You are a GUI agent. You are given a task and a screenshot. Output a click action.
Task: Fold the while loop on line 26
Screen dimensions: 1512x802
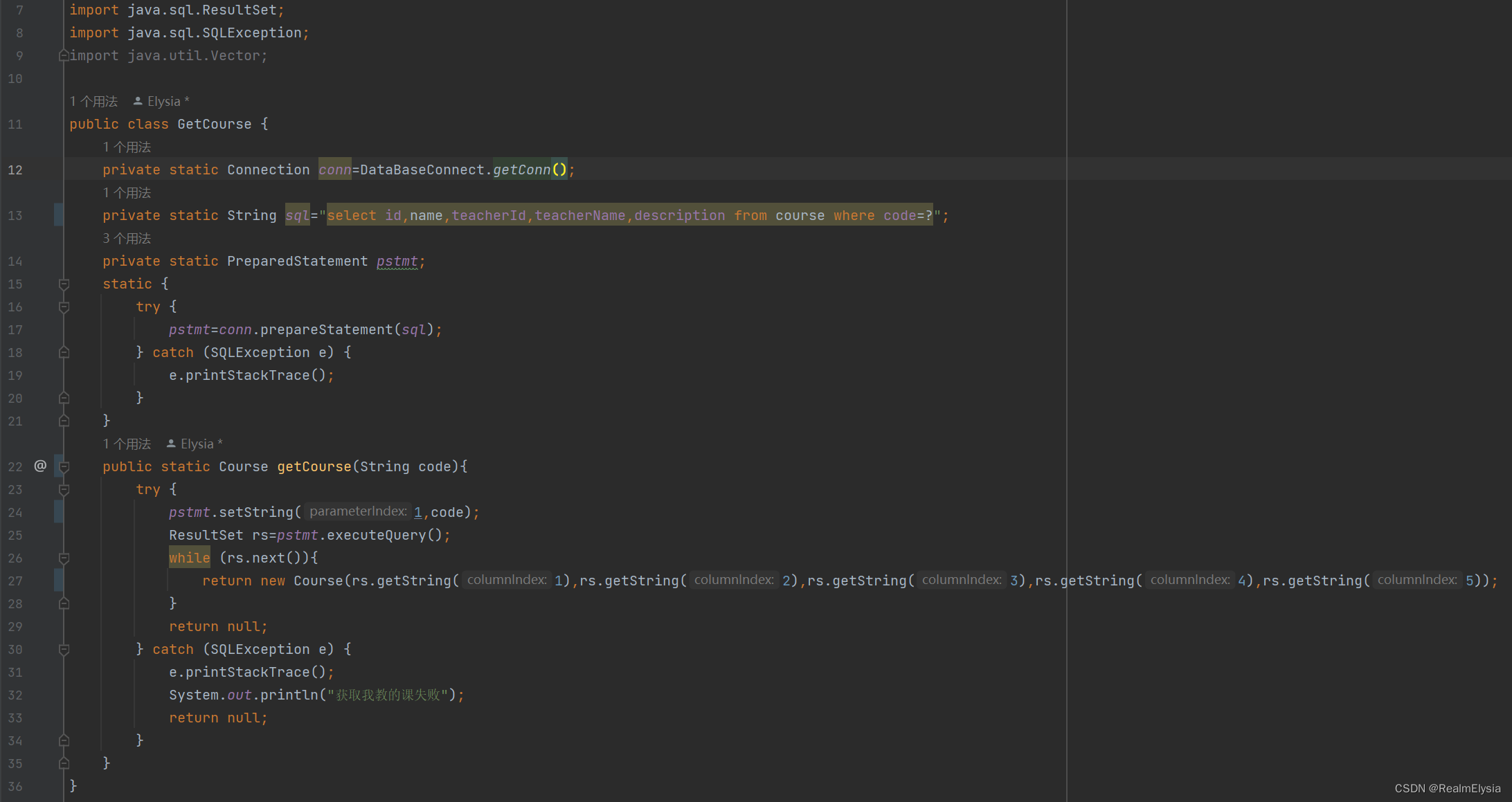pyautogui.click(x=64, y=558)
